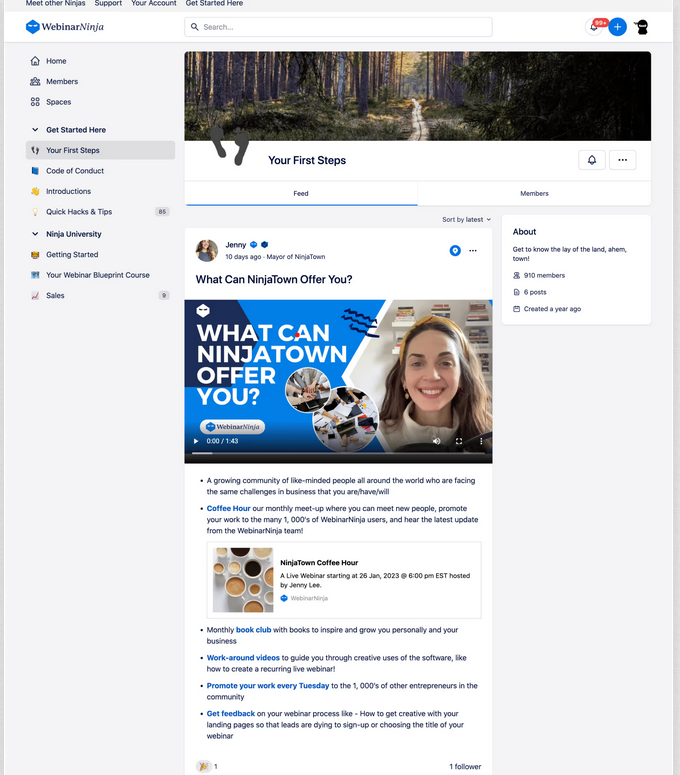Click the Getting Started emoji icon
The width and height of the screenshot is (680, 775).
click(35, 255)
